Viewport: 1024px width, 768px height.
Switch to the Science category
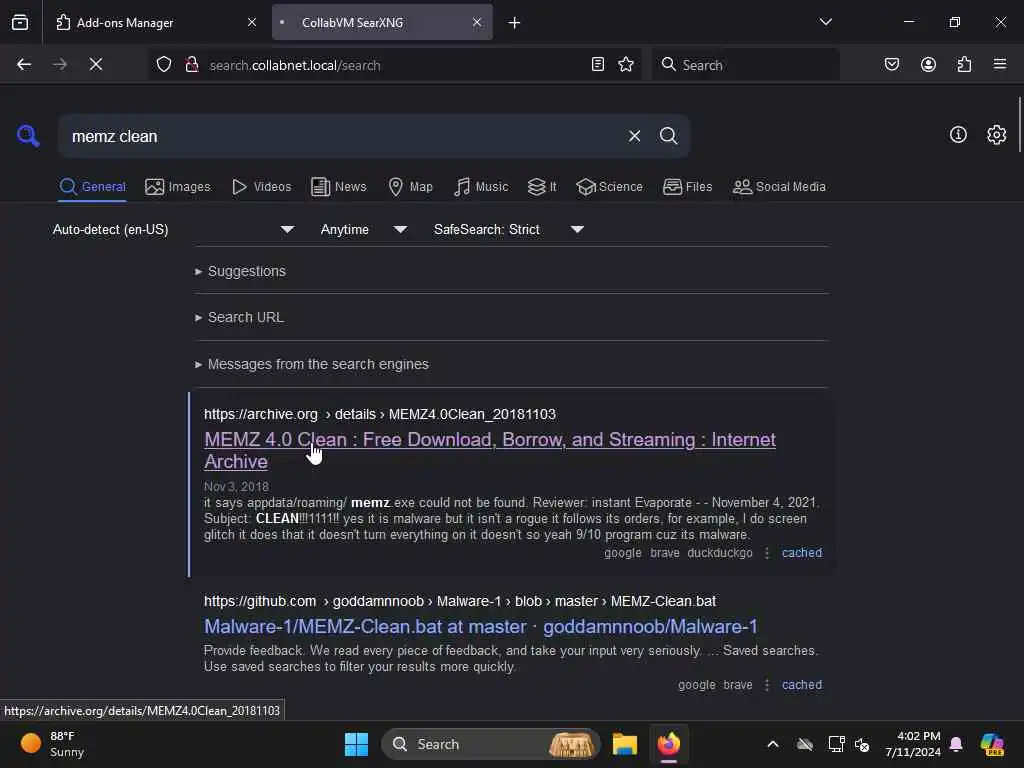pos(609,187)
